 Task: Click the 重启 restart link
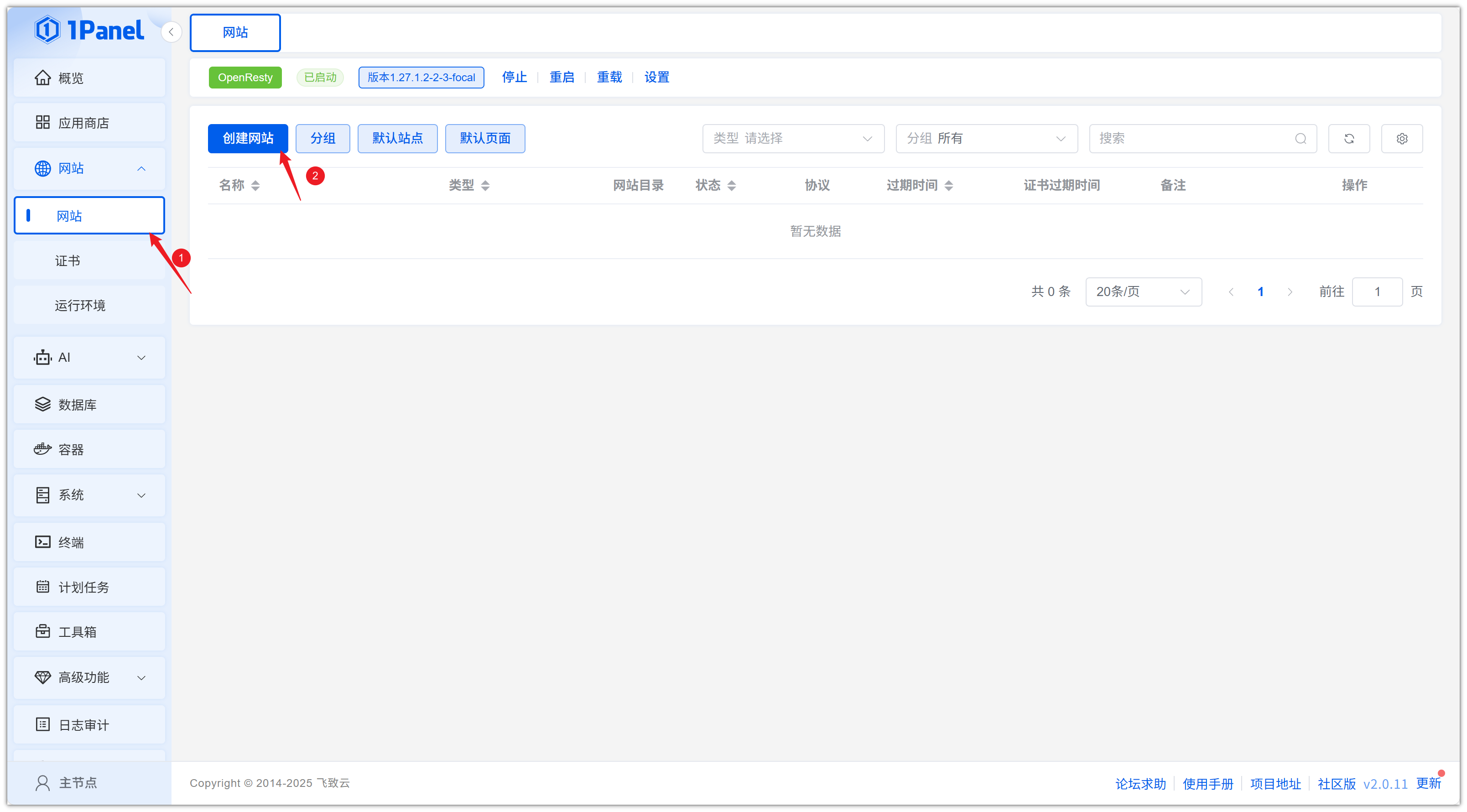pos(561,77)
